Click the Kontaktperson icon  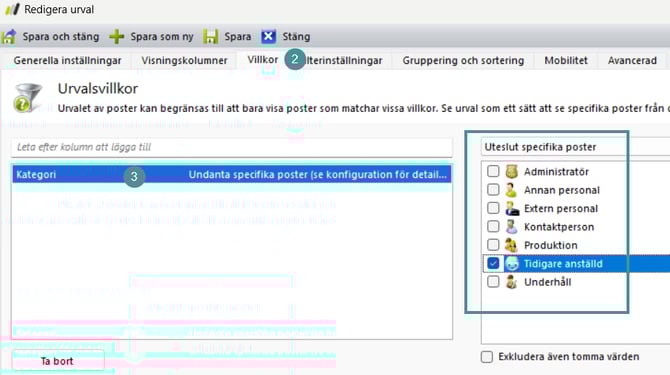tap(511, 227)
